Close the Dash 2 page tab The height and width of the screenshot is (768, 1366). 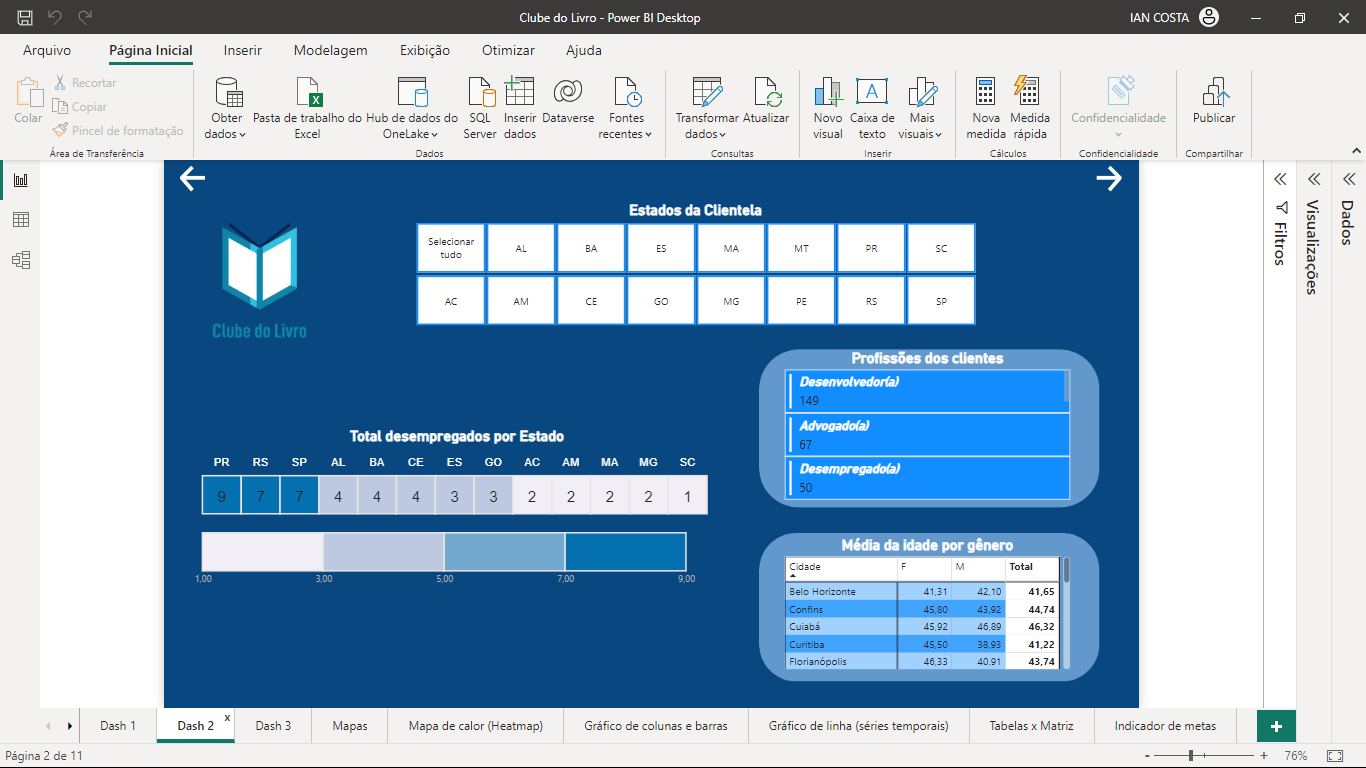point(227,718)
